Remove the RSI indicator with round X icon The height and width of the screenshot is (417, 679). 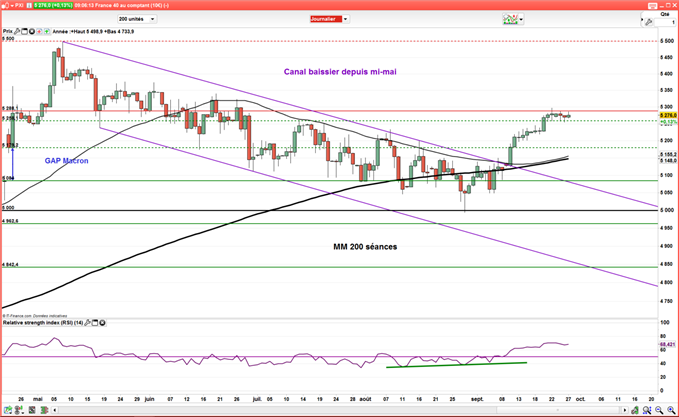tap(102, 323)
